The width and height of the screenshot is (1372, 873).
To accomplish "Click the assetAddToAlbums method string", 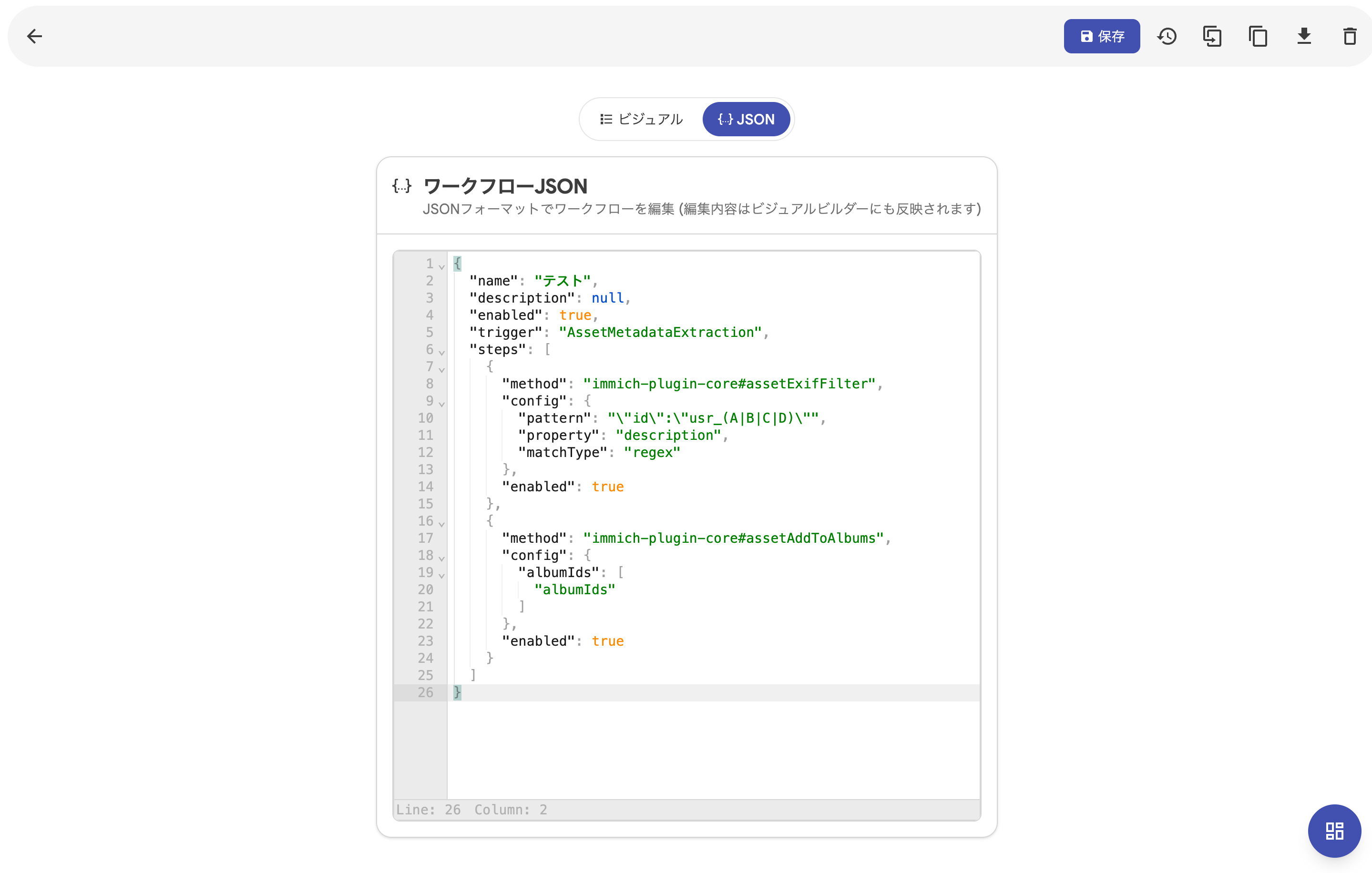I will [x=733, y=538].
